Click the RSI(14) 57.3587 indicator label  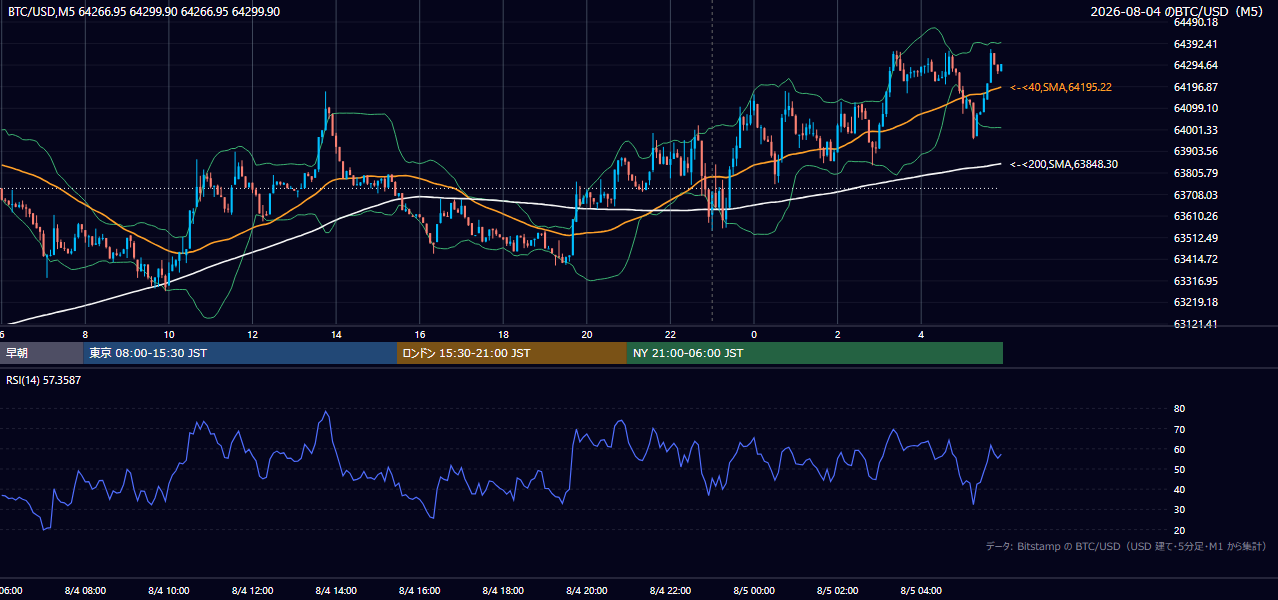44,380
